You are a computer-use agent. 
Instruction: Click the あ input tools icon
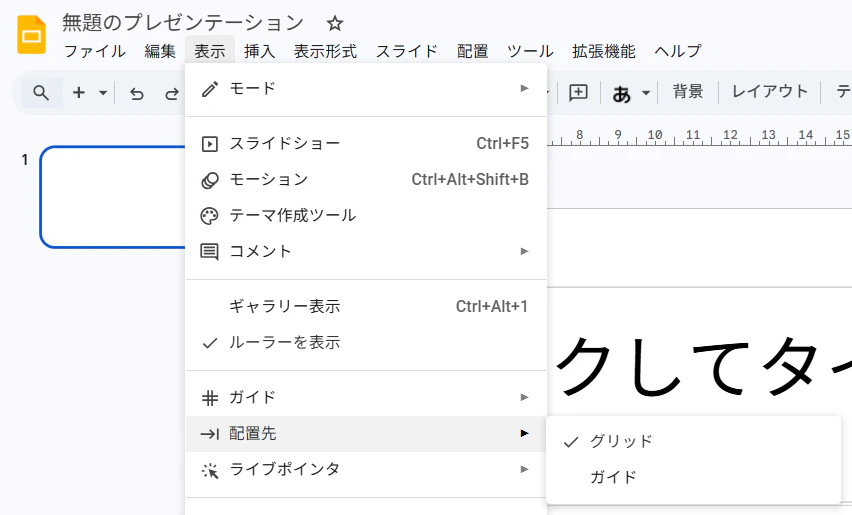click(x=622, y=93)
